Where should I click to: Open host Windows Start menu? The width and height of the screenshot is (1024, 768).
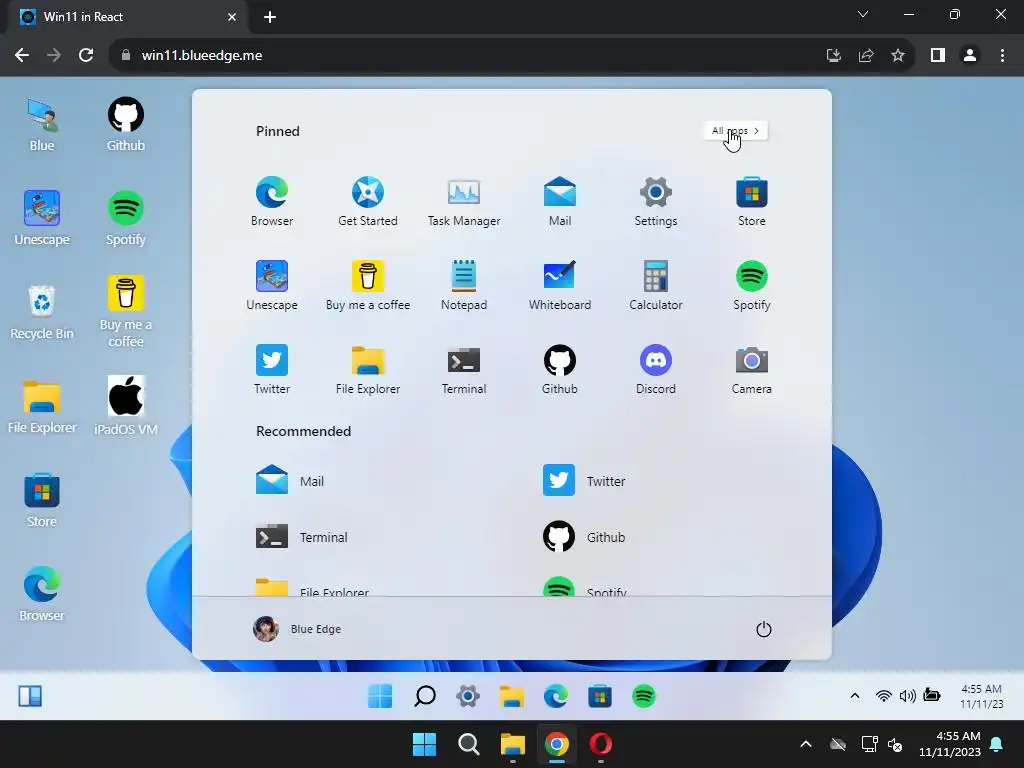pos(424,744)
